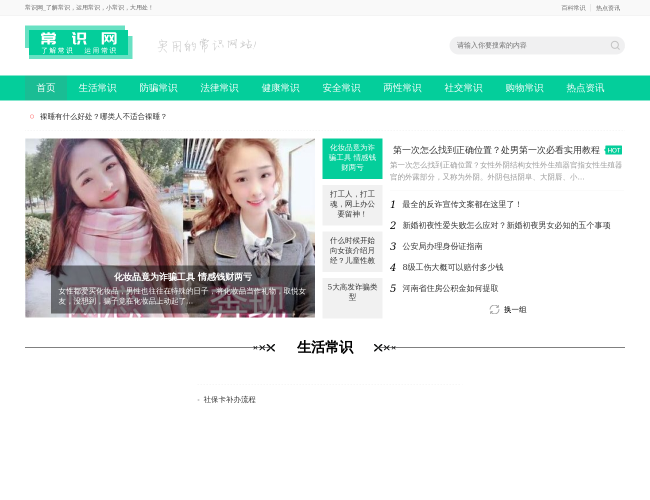Open the 两性常识 nav item
The image size is (650, 500).
tap(402, 88)
